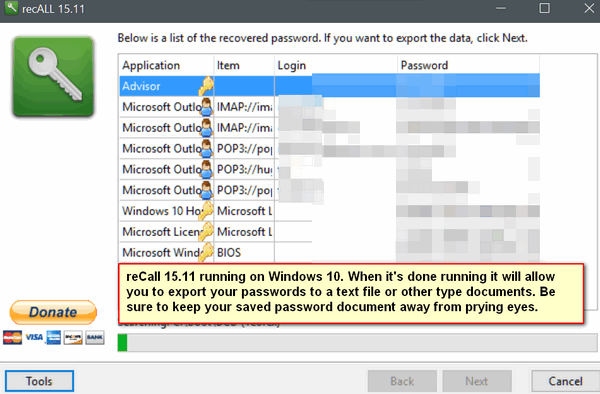Open the Tools button
Screen dimensions: 600x394
[39, 381]
